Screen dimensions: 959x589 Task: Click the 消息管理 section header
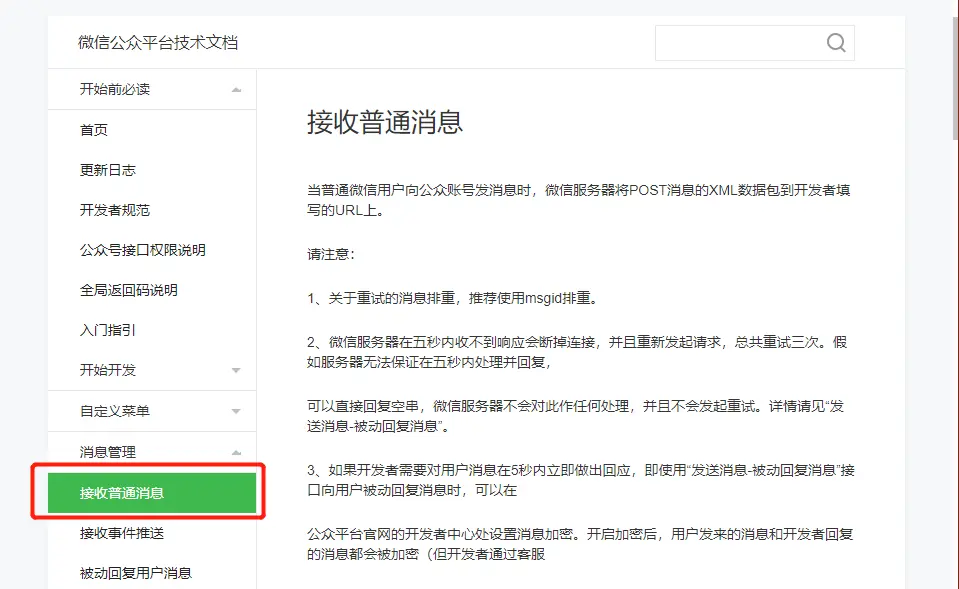pos(152,452)
